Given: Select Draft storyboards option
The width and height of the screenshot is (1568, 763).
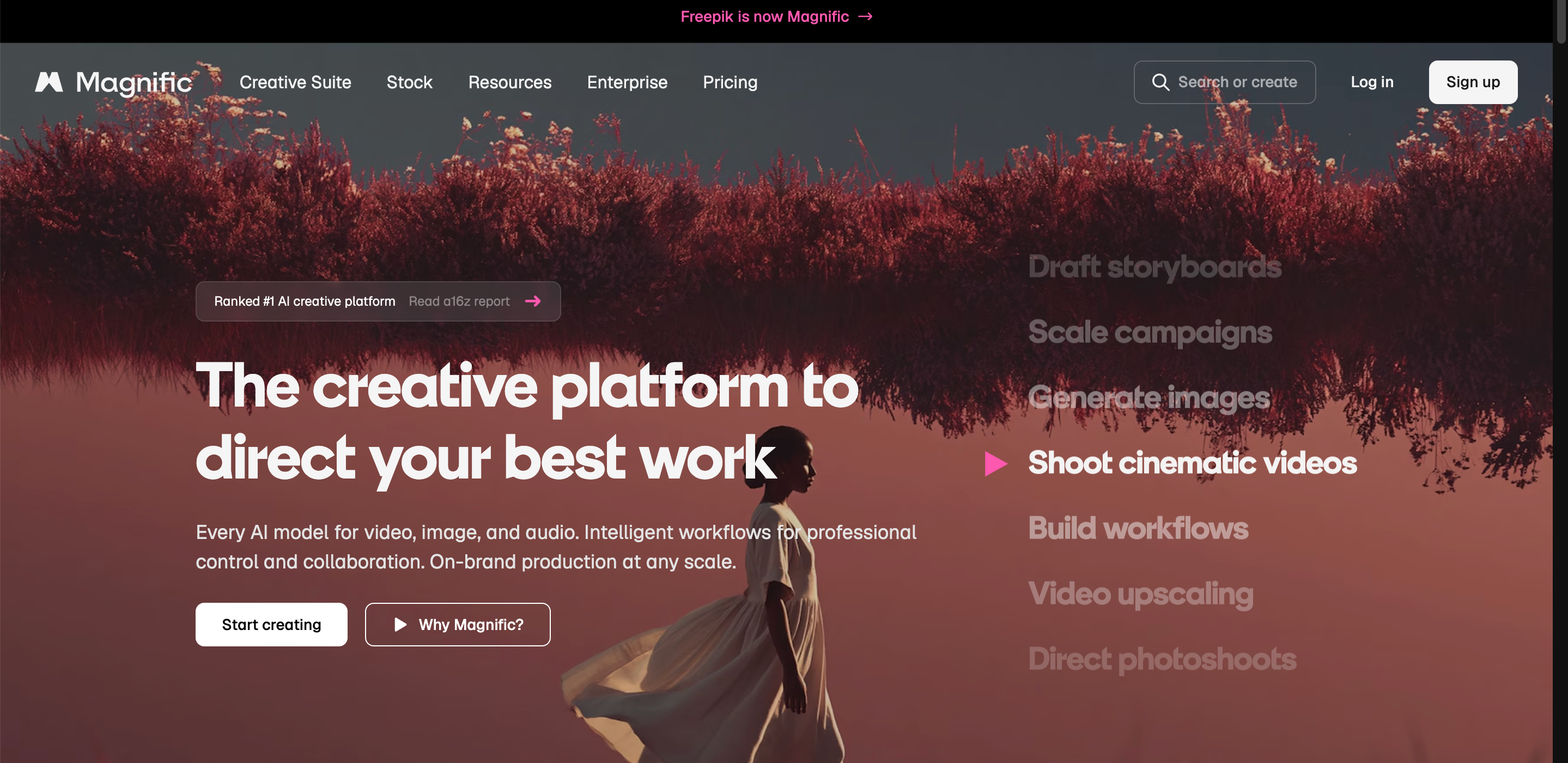Looking at the screenshot, I should pyautogui.click(x=1154, y=267).
